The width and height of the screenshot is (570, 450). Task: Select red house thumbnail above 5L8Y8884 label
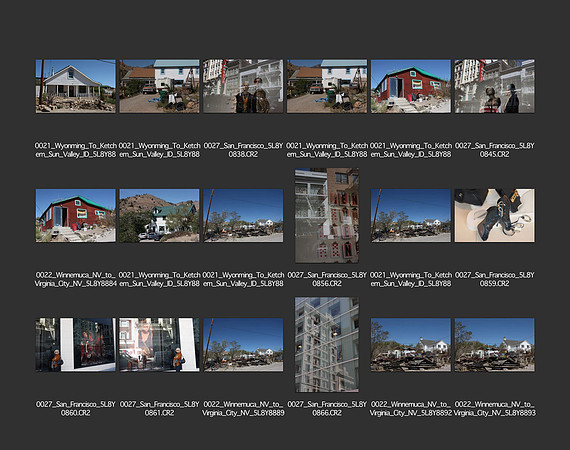tap(76, 215)
